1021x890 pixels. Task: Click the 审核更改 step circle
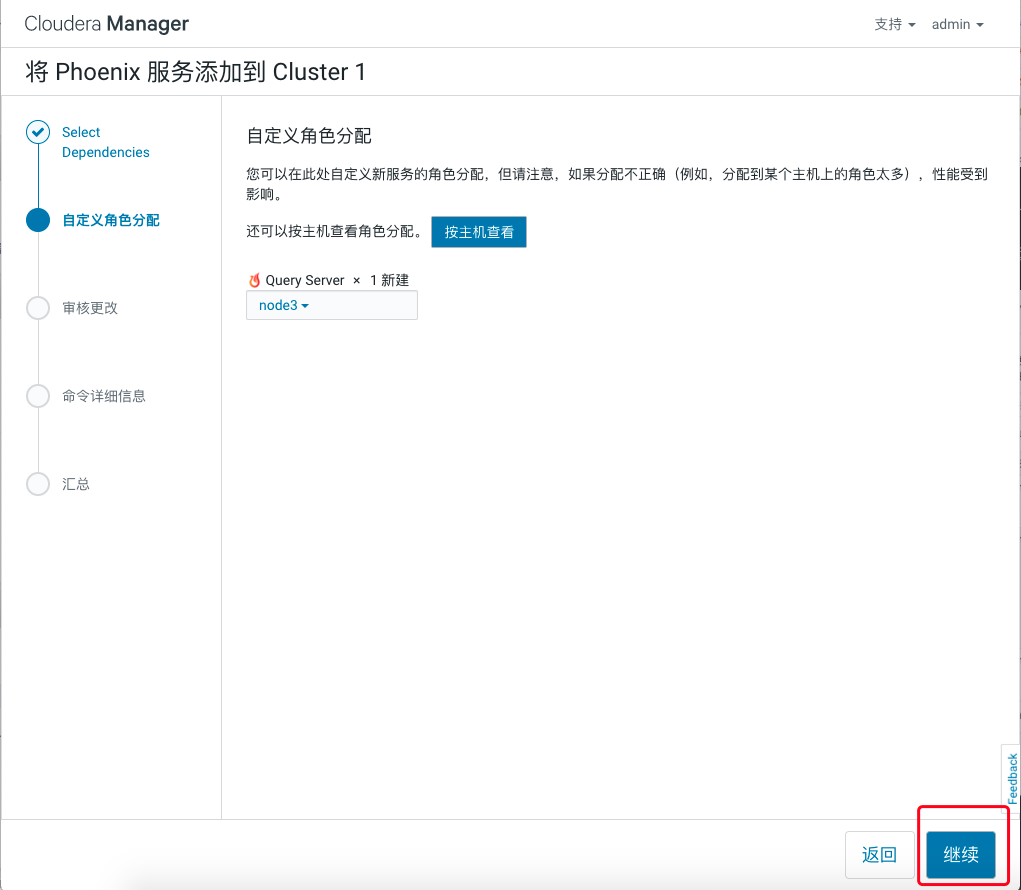click(38, 308)
